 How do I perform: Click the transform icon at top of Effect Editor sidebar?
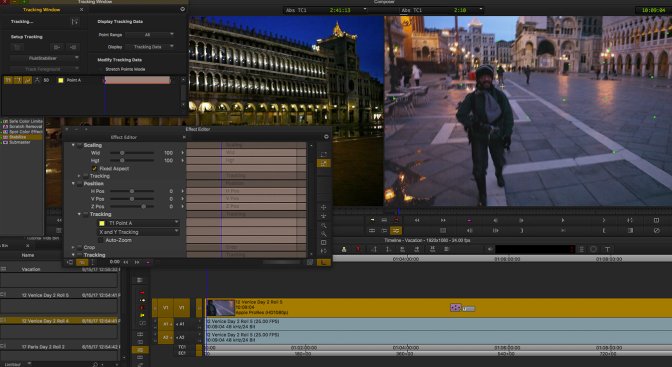324,154
